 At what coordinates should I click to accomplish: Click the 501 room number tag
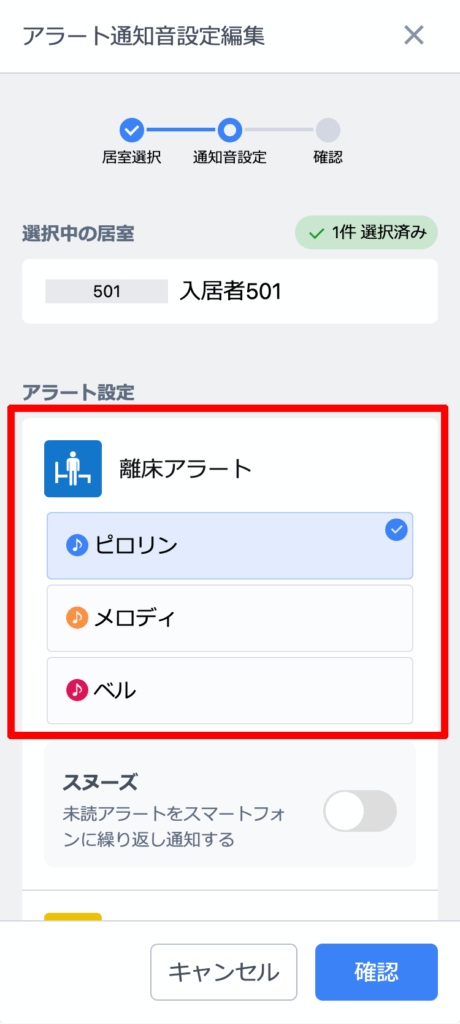click(x=107, y=291)
